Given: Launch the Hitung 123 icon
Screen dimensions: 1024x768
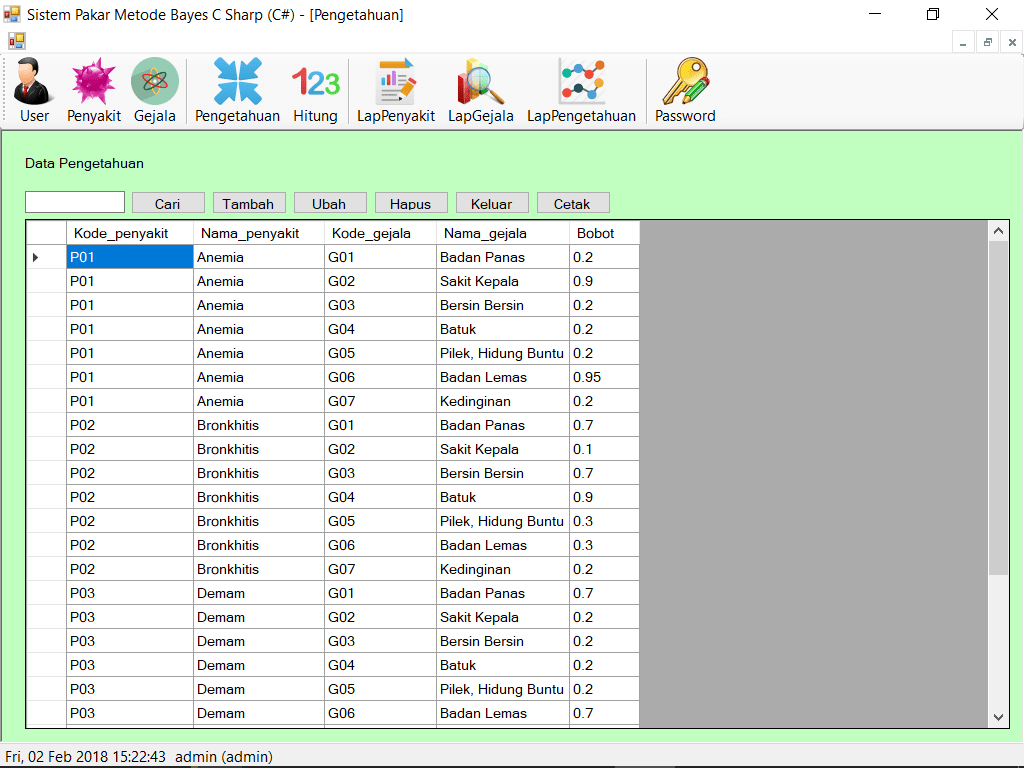Looking at the screenshot, I should 315,83.
